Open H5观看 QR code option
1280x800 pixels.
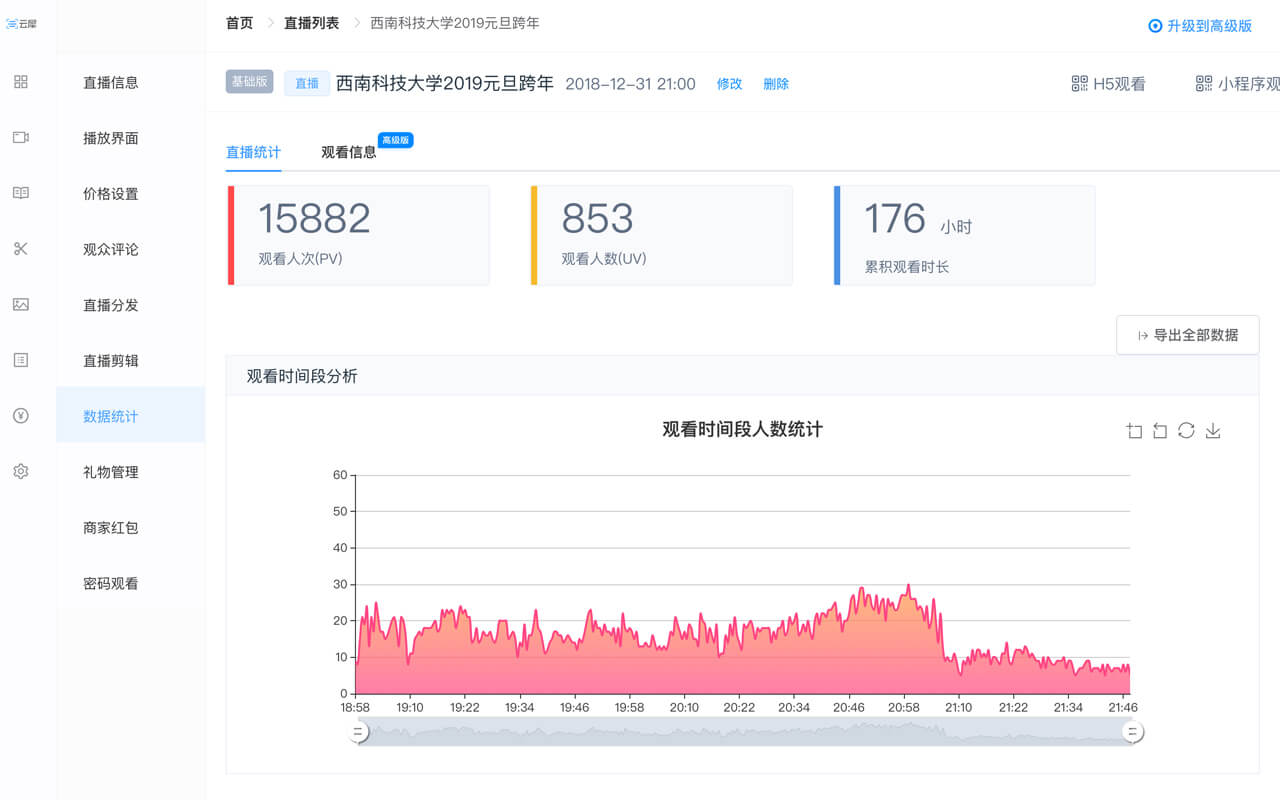click(1108, 84)
